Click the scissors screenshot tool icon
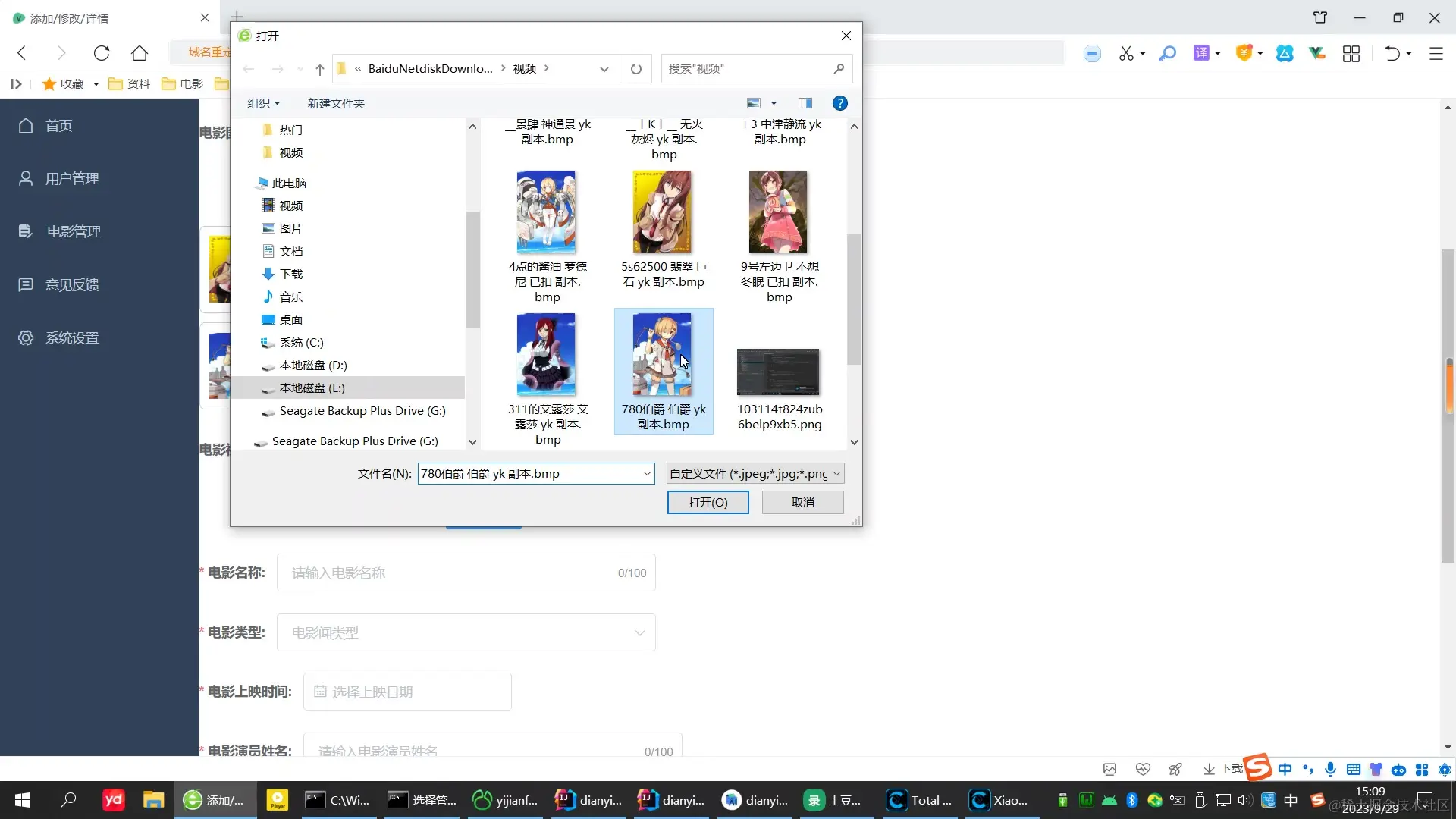The image size is (1456, 819). click(1126, 53)
